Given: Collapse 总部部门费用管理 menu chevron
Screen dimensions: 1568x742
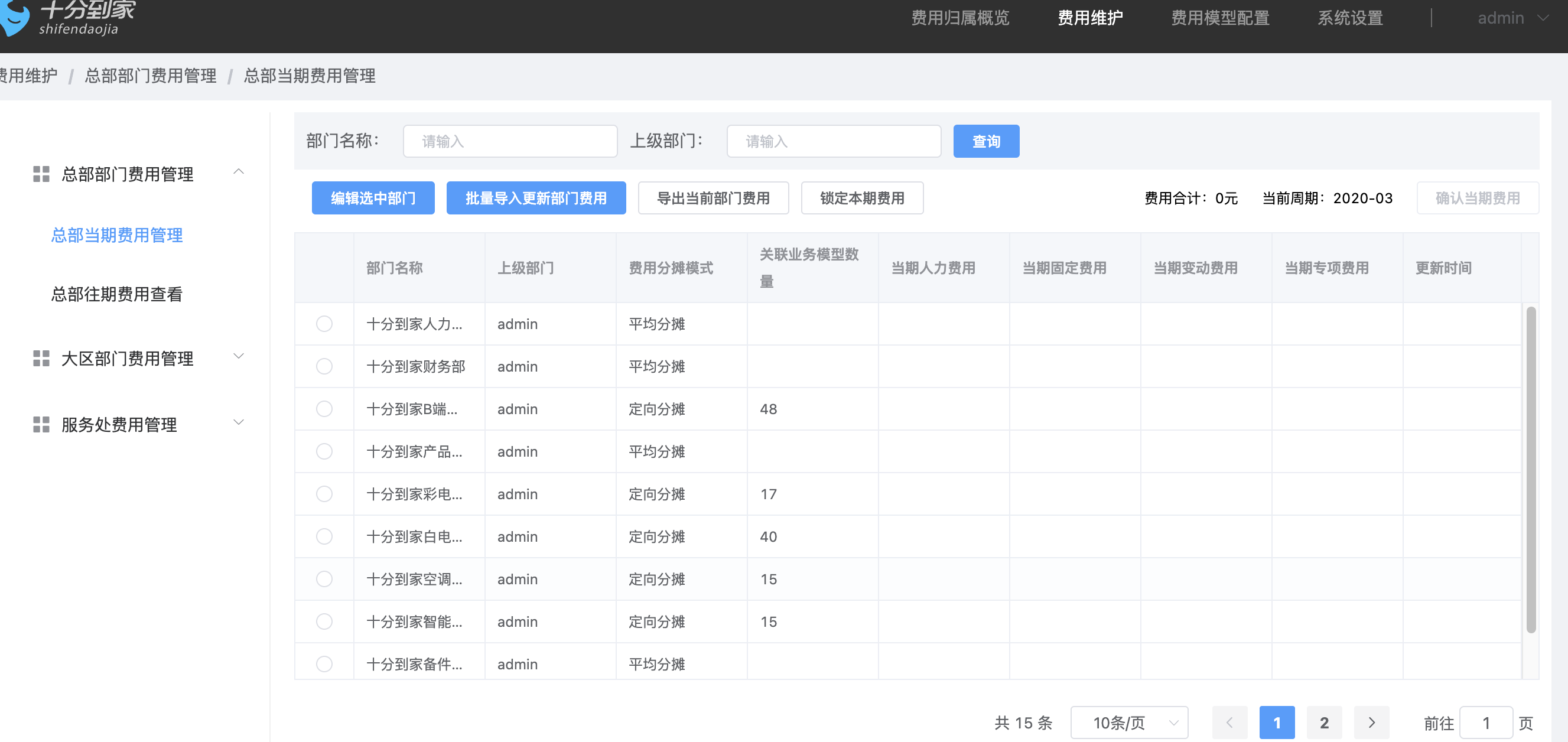Looking at the screenshot, I should pos(239,173).
